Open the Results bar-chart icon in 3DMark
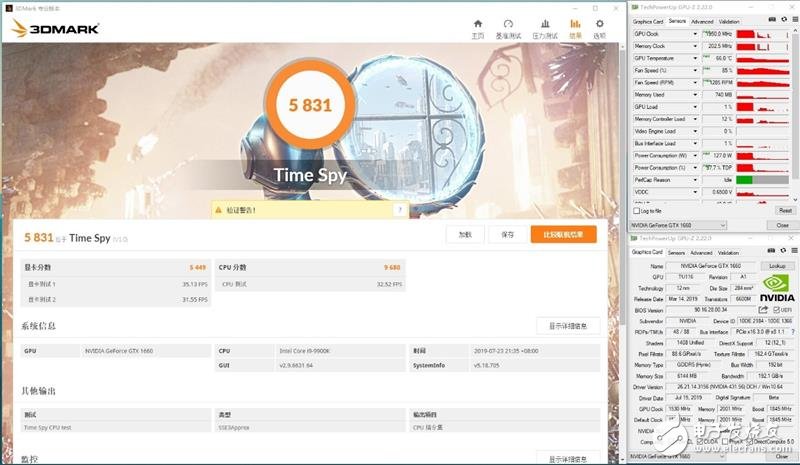The height and width of the screenshot is (465, 800). 575,23
